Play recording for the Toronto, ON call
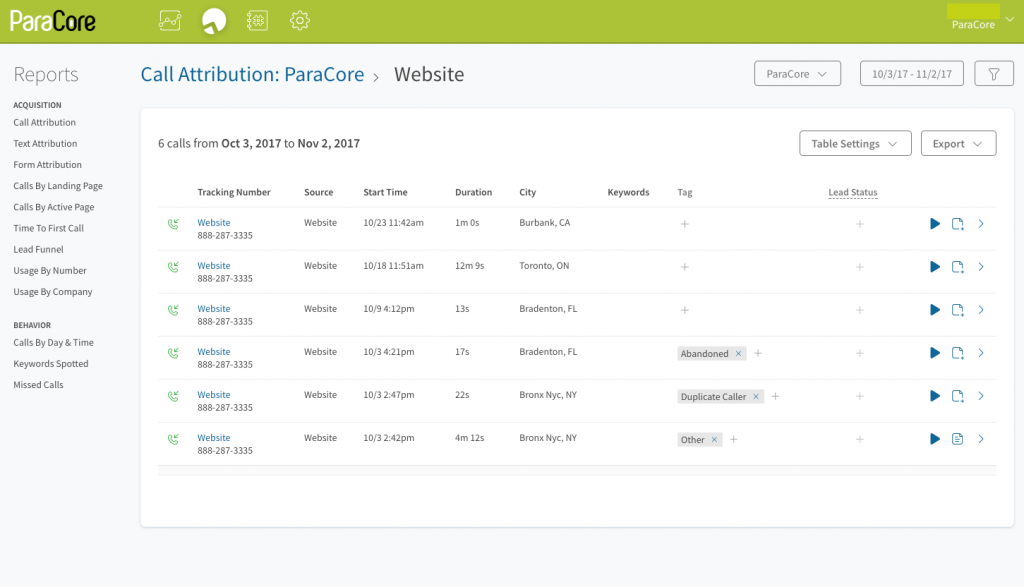Viewport: 1024px width, 587px height. 935,267
